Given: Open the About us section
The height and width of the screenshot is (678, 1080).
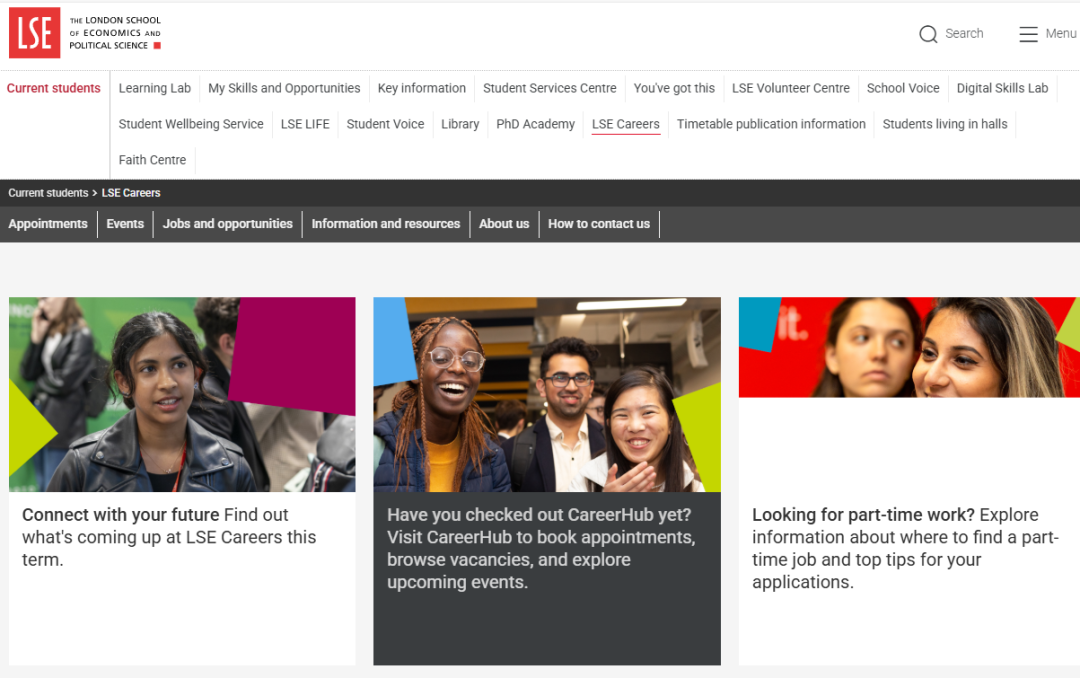Looking at the screenshot, I should 504,224.
